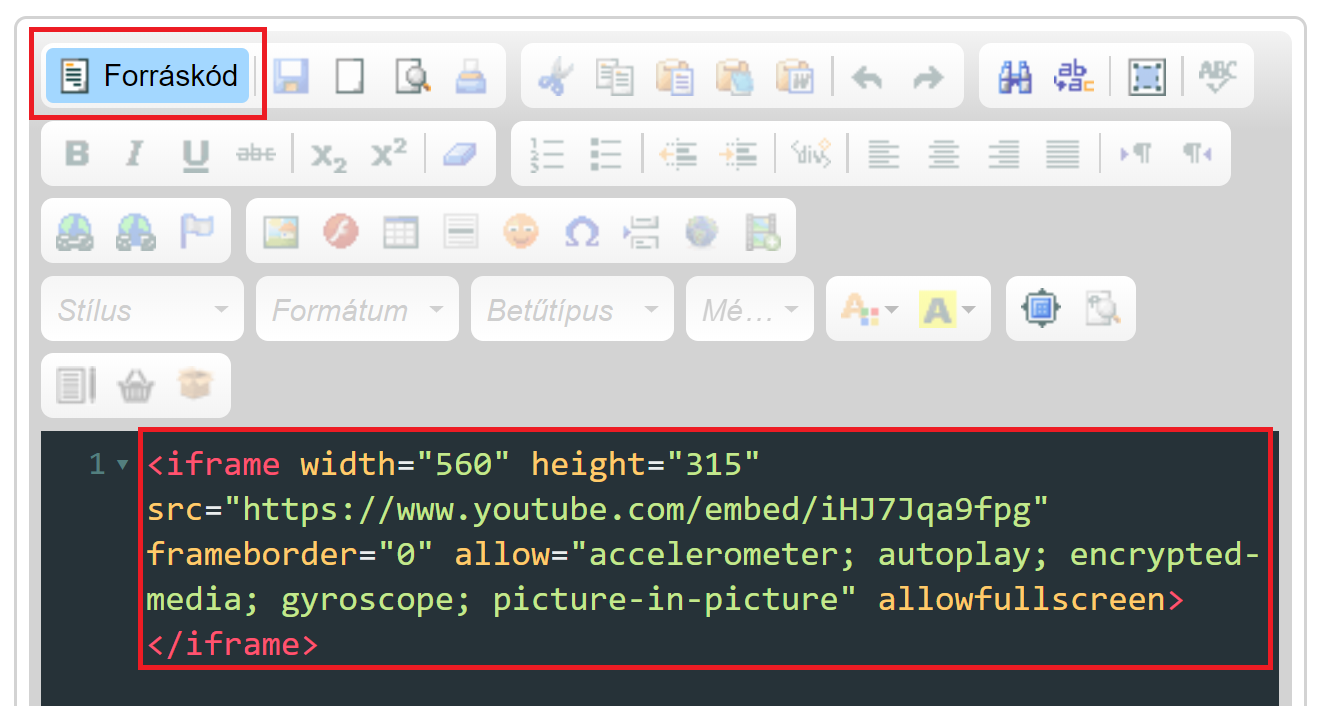The width and height of the screenshot is (1331, 706).
Task: Open the Formátum dropdown
Action: [x=357, y=309]
